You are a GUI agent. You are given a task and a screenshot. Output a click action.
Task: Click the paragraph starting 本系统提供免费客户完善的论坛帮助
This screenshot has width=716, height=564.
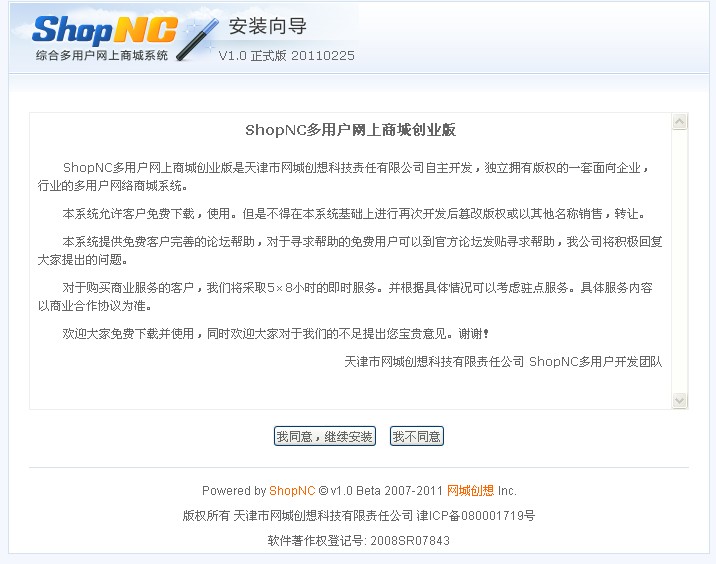click(350, 250)
